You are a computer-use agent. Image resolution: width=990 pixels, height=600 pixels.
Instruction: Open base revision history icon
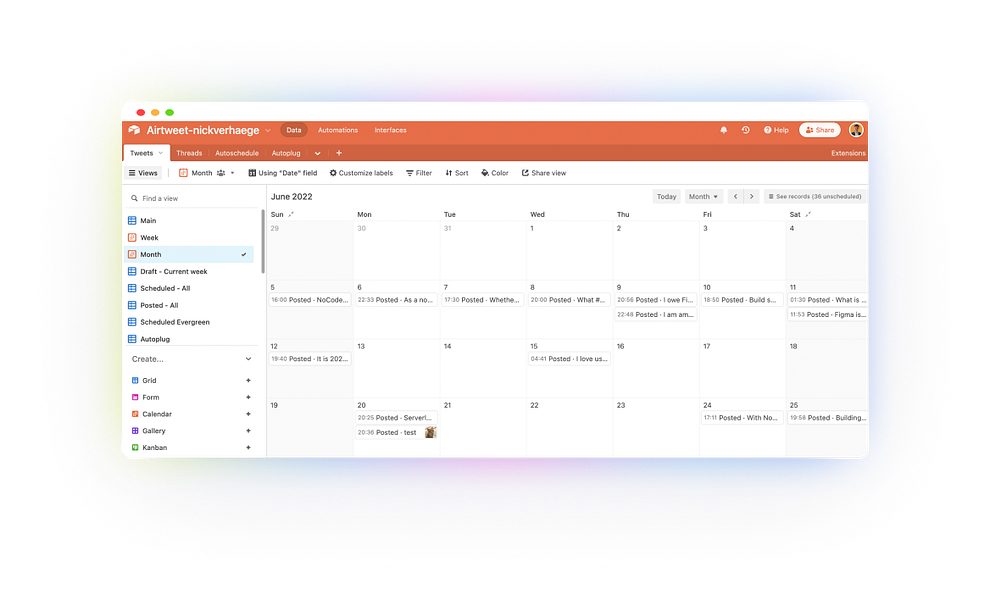coord(746,130)
